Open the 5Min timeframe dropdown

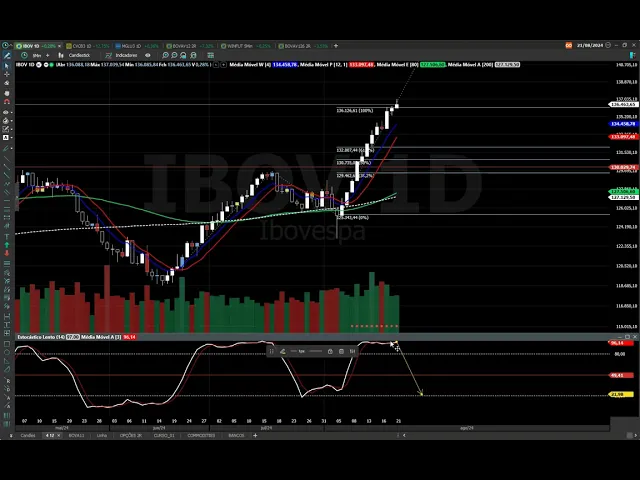point(37,55)
